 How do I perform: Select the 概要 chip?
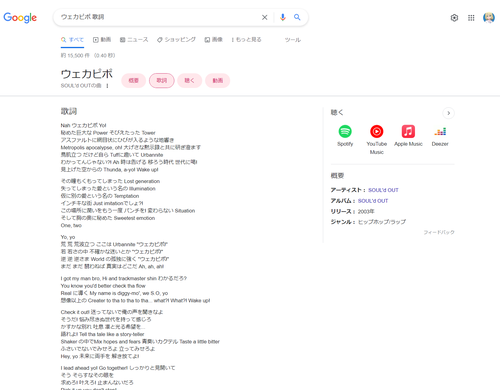[134, 80]
